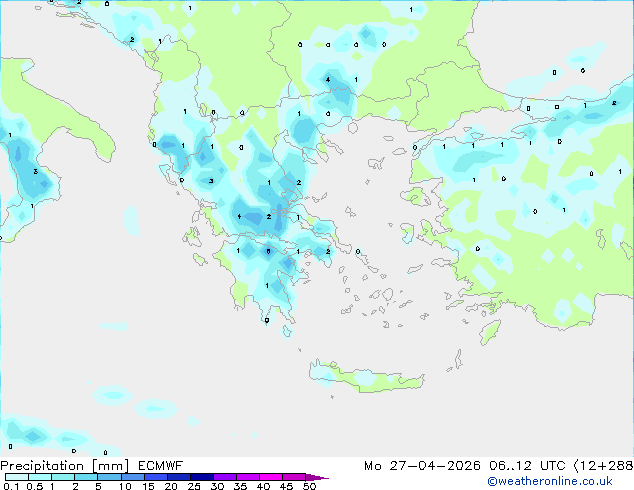
Task: Click the '45' legend scale label
Action: (286, 486)
